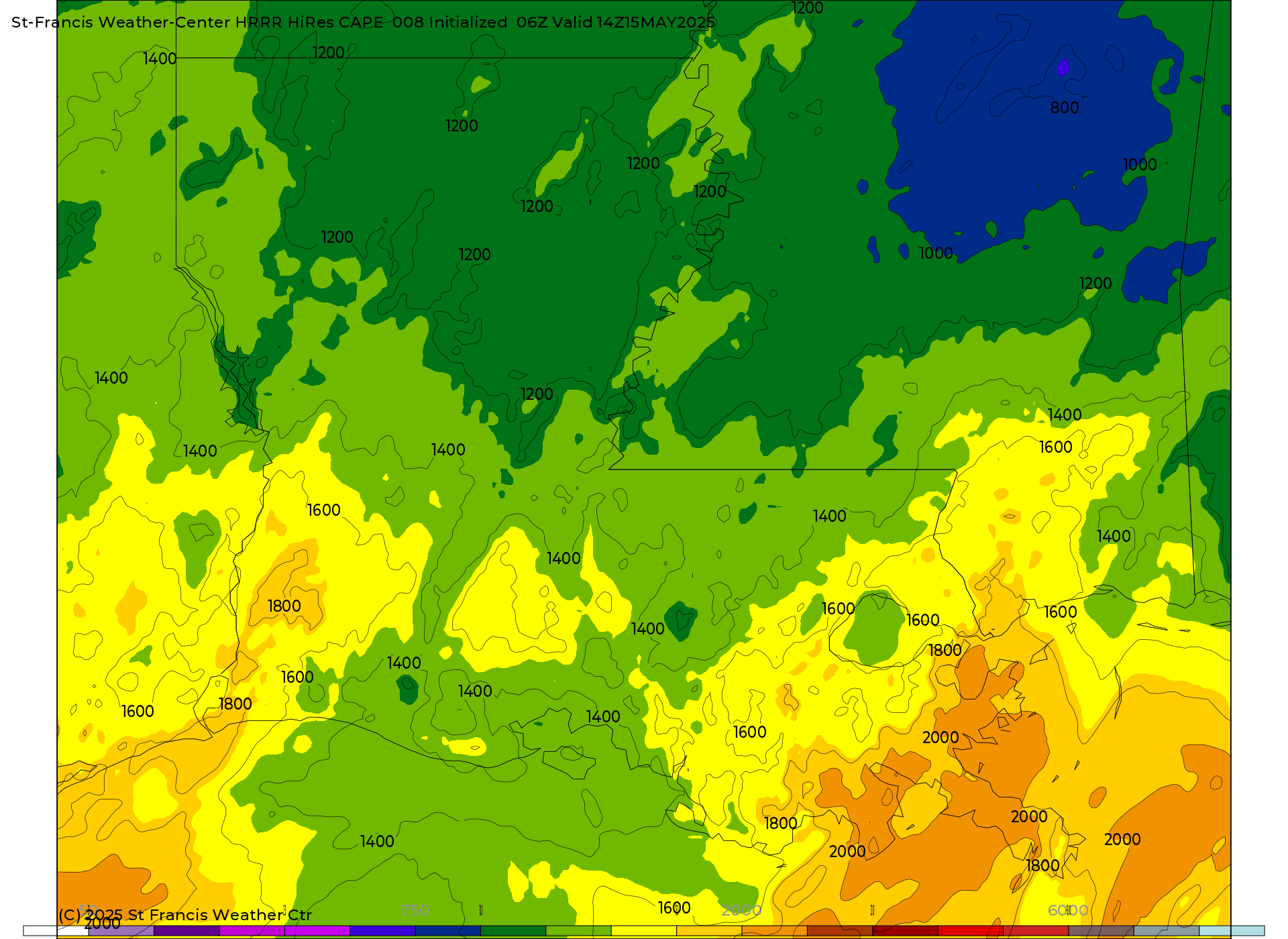Image resolution: width=1288 pixels, height=939 pixels.
Task: Click the '800' contour label
Action: (x=1065, y=107)
